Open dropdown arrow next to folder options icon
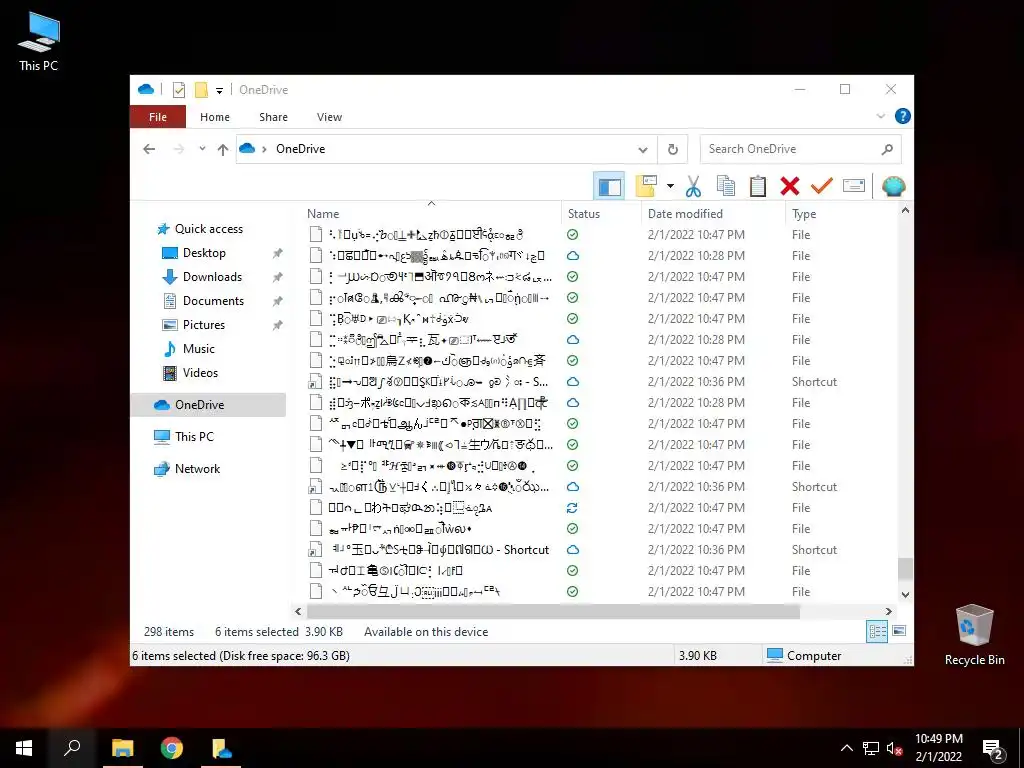The width and height of the screenshot is (1024, 768). (670, 187)
